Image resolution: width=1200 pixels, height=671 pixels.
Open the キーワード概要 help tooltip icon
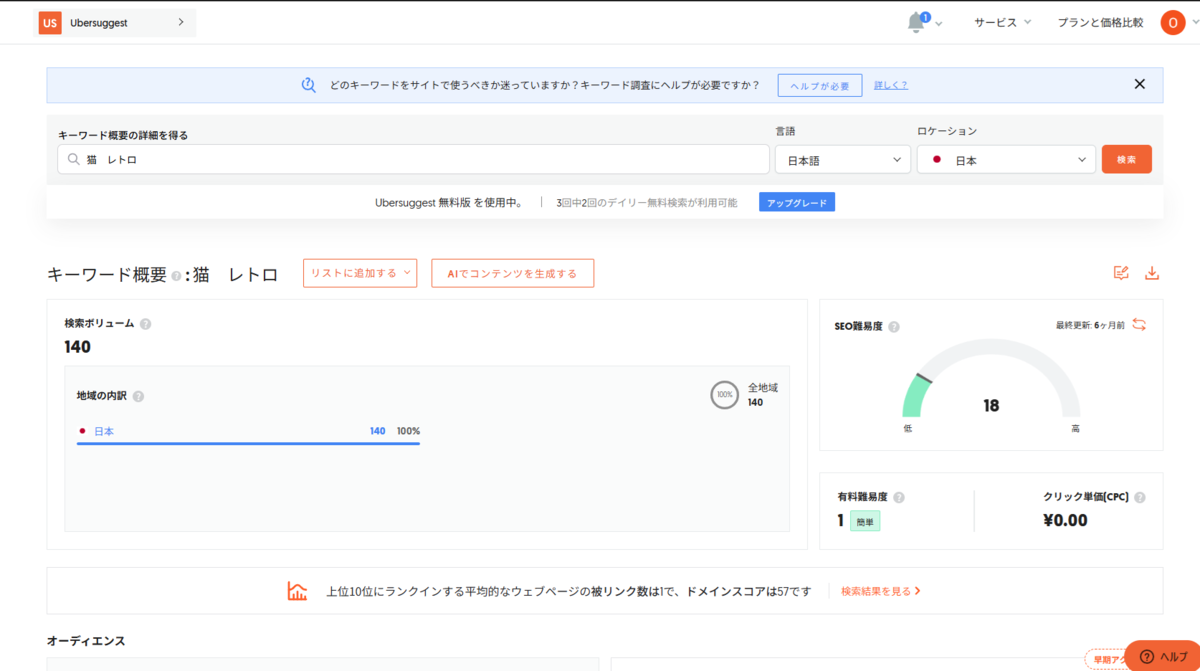(x=176, y=276)
